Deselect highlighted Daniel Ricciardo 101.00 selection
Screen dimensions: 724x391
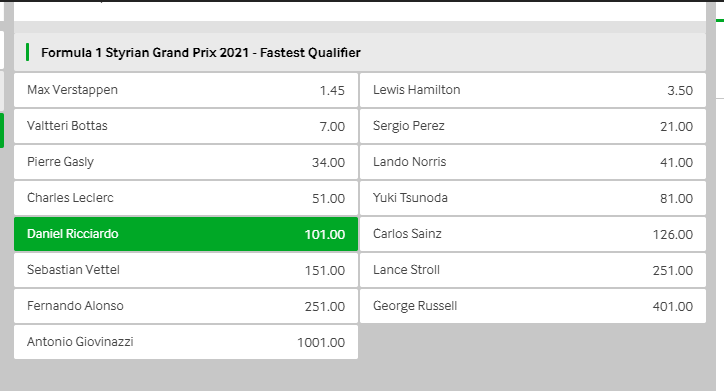coord(186,234)
